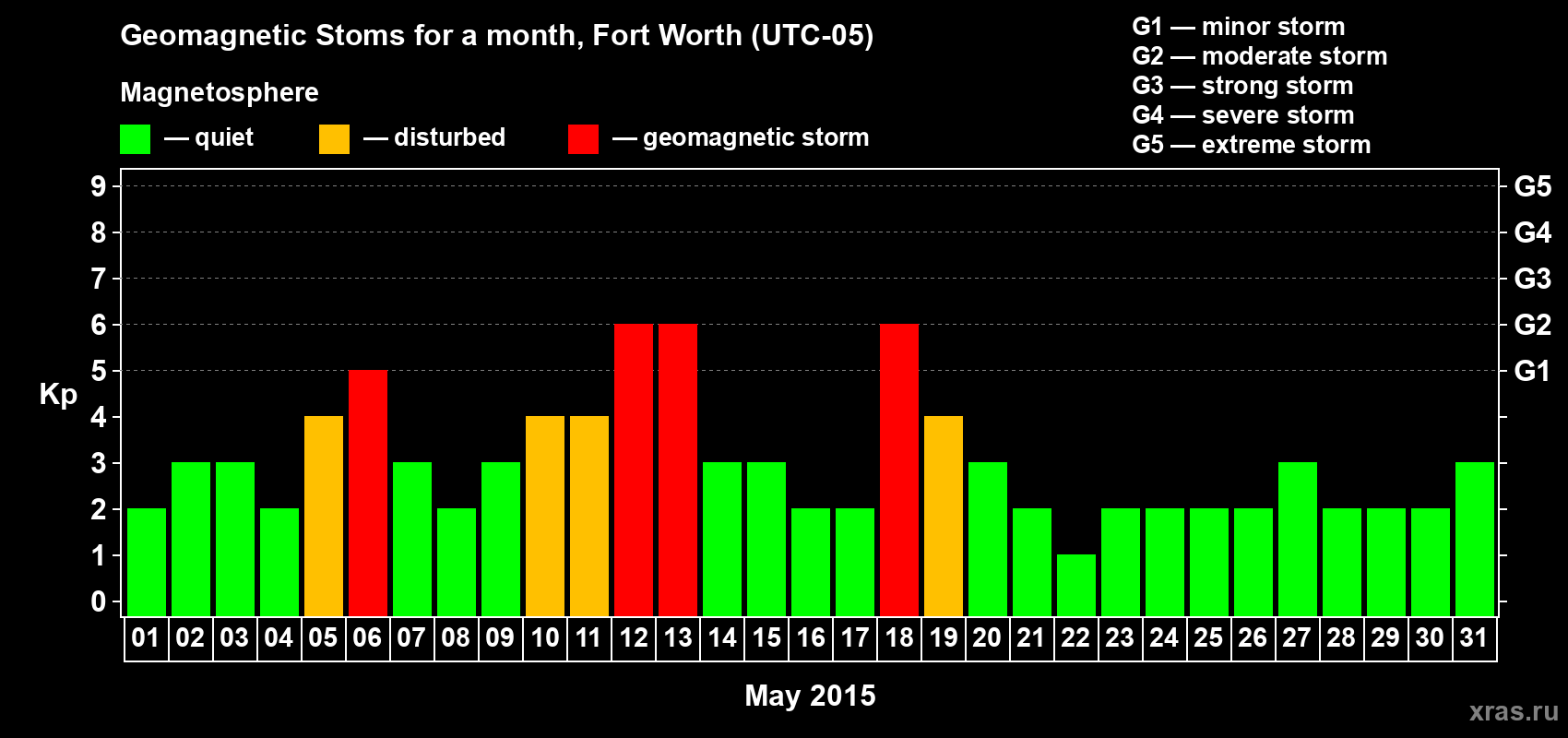
Task: Click the G3 label on right axis
Action: 1533,279
